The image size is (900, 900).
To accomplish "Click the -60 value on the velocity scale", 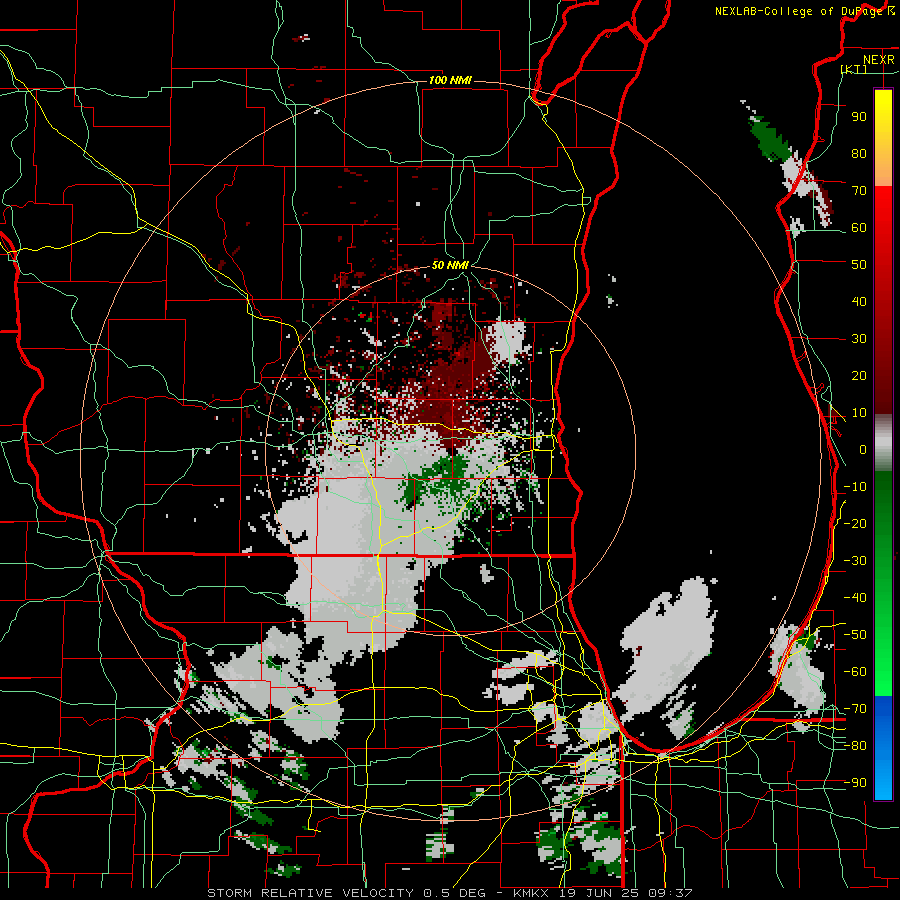I will 855,672.
